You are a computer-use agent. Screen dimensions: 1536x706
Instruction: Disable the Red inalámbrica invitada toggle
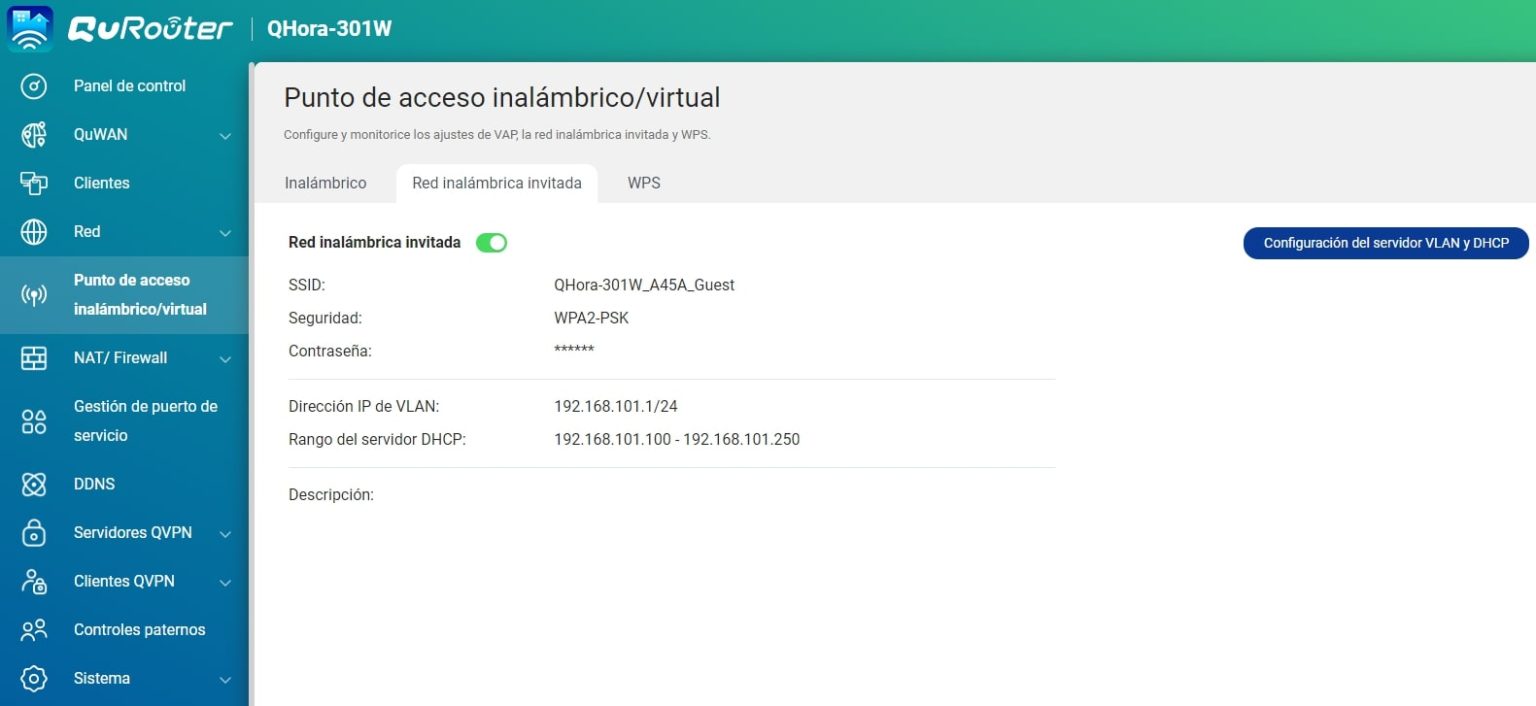pos(491,242)
